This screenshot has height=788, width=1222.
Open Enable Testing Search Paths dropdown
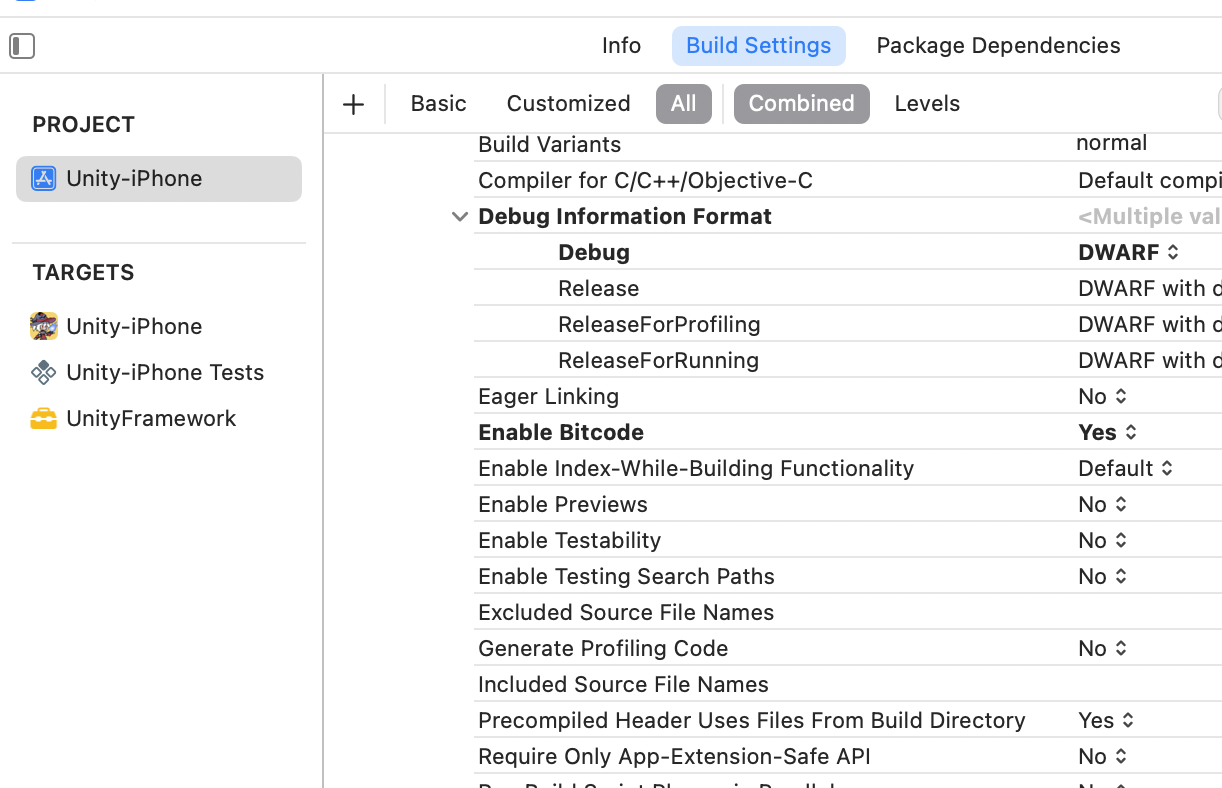[x=1103, y=576]
